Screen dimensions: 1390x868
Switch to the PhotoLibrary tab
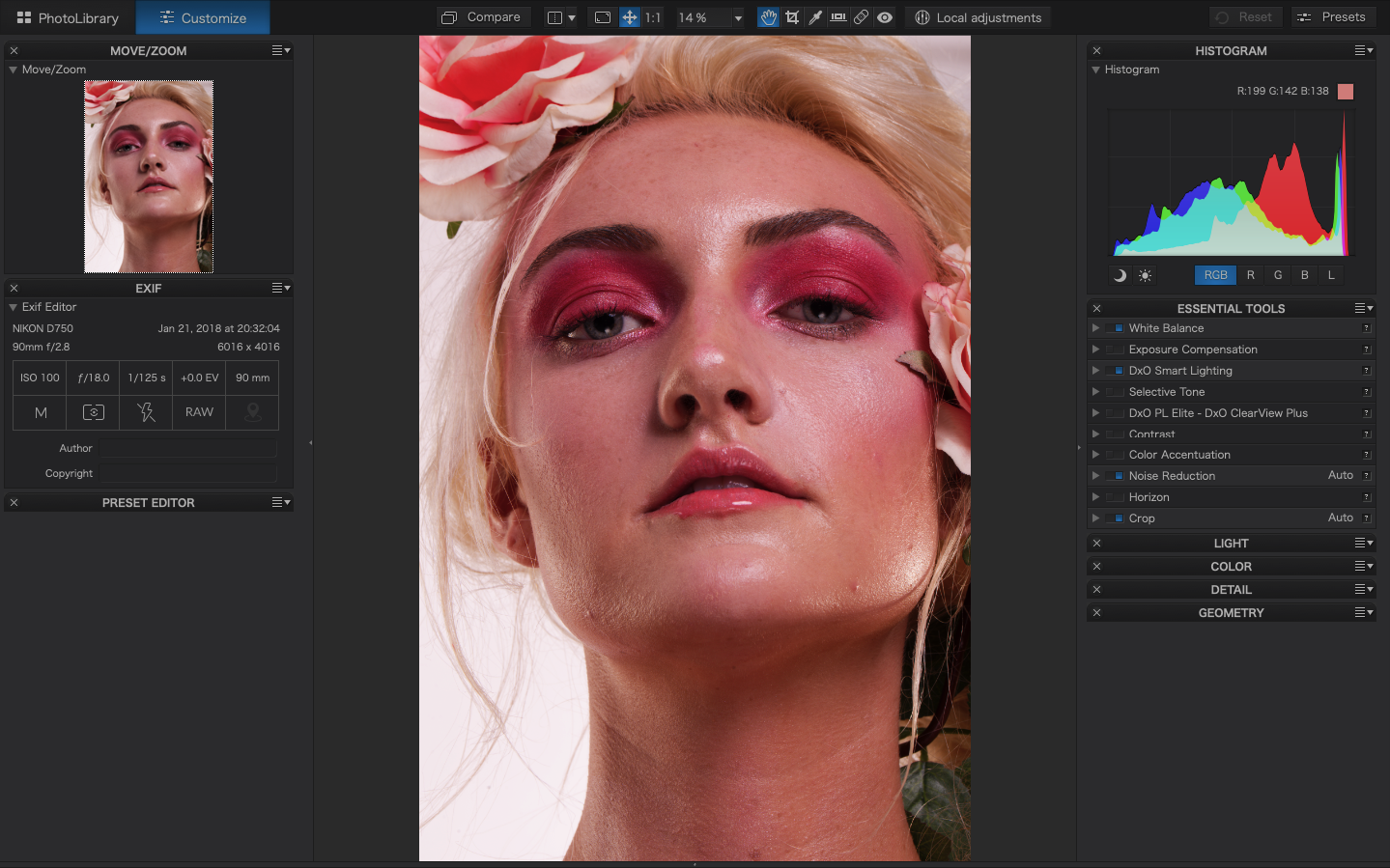point(66,16)
